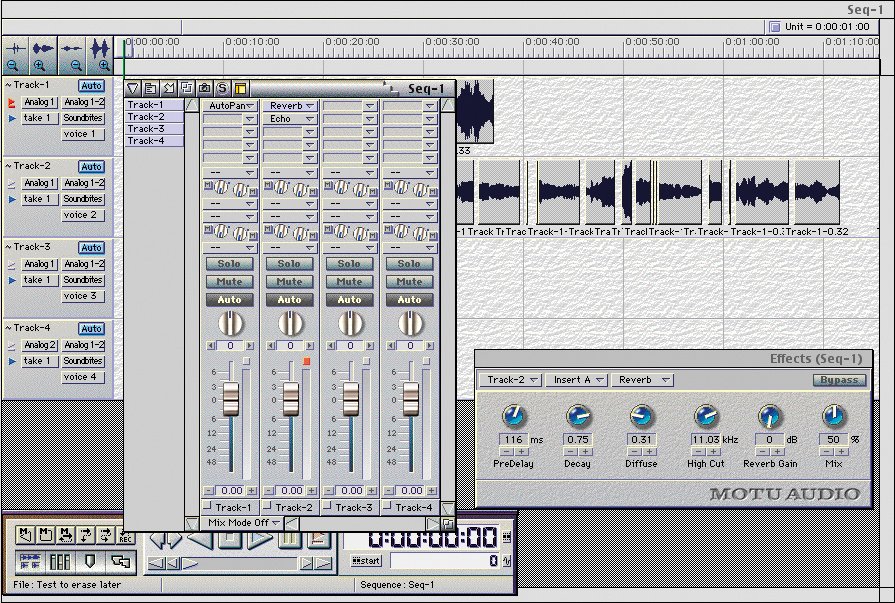Click the camera snapshot icon in mixer toolbar
The height and width of the screenshot is (603, 895).
[x=205, y=89]
